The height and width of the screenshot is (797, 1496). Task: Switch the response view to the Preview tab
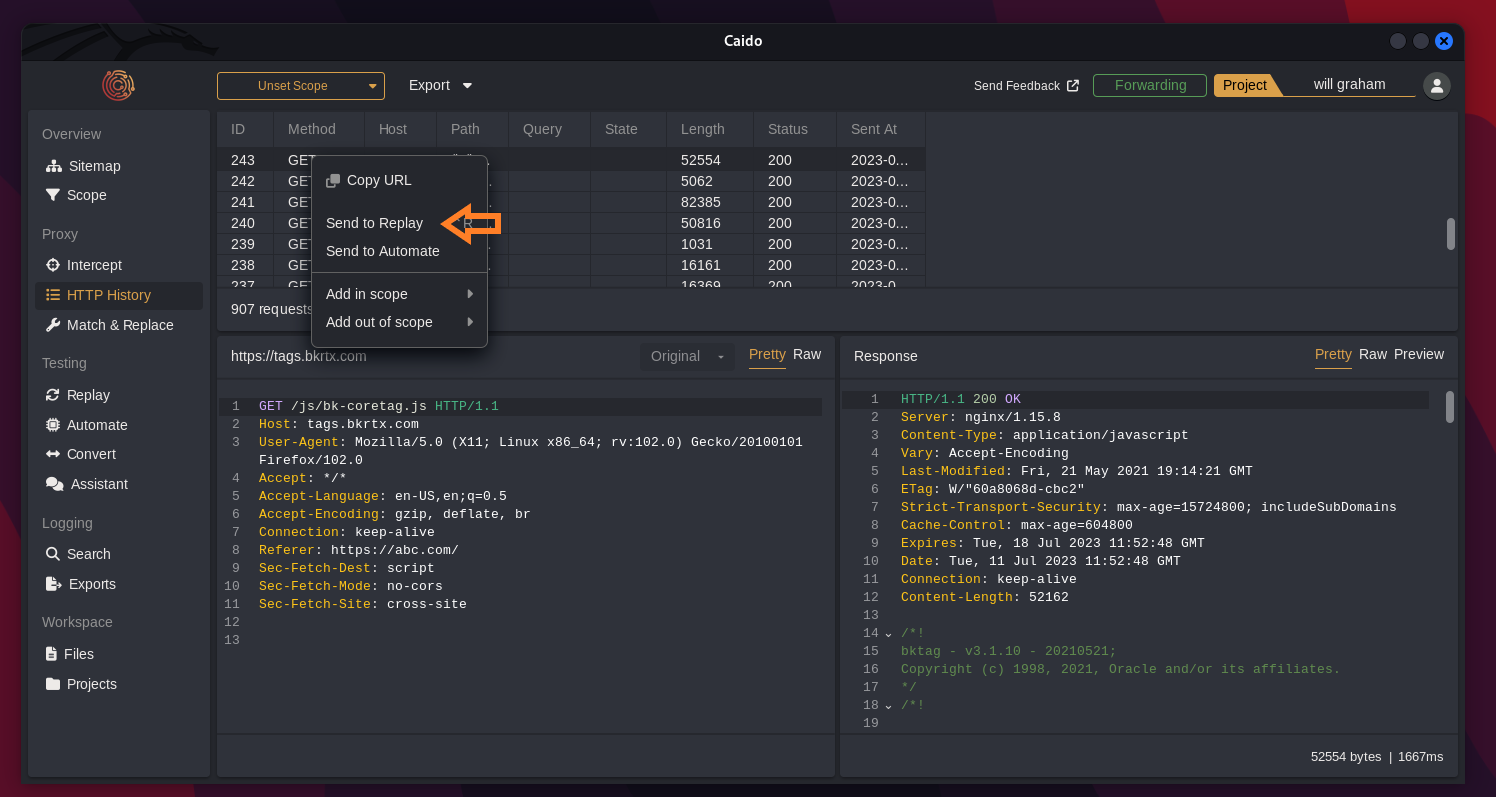(1419, 354)
